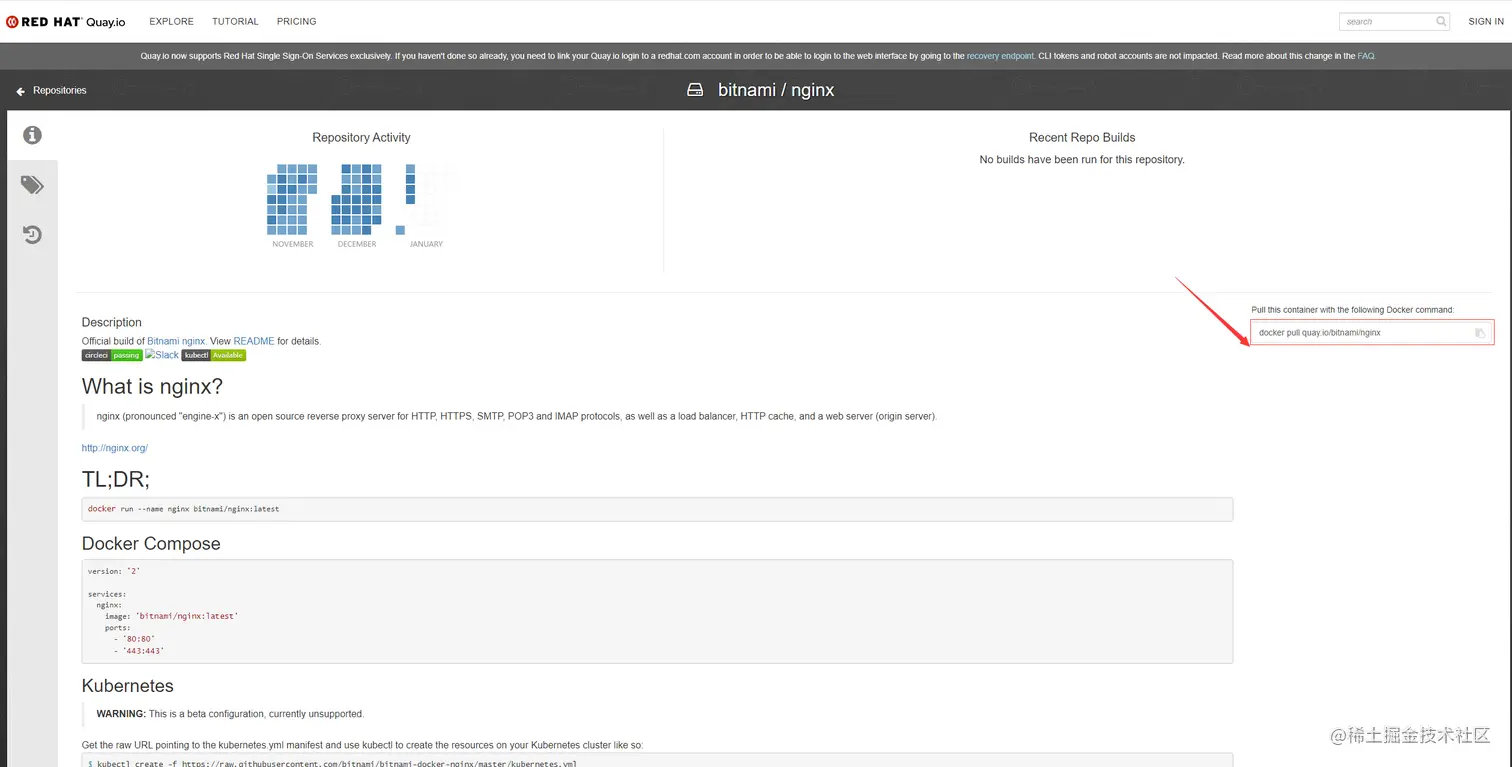Click the DECEMBER label under activity

click(x=357, y=244)
